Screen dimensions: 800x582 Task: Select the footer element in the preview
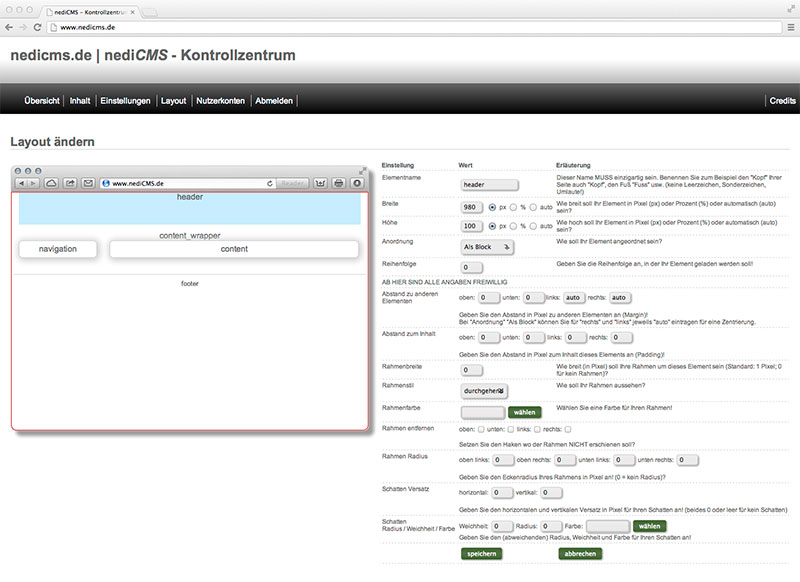click(x=190, y=284)
